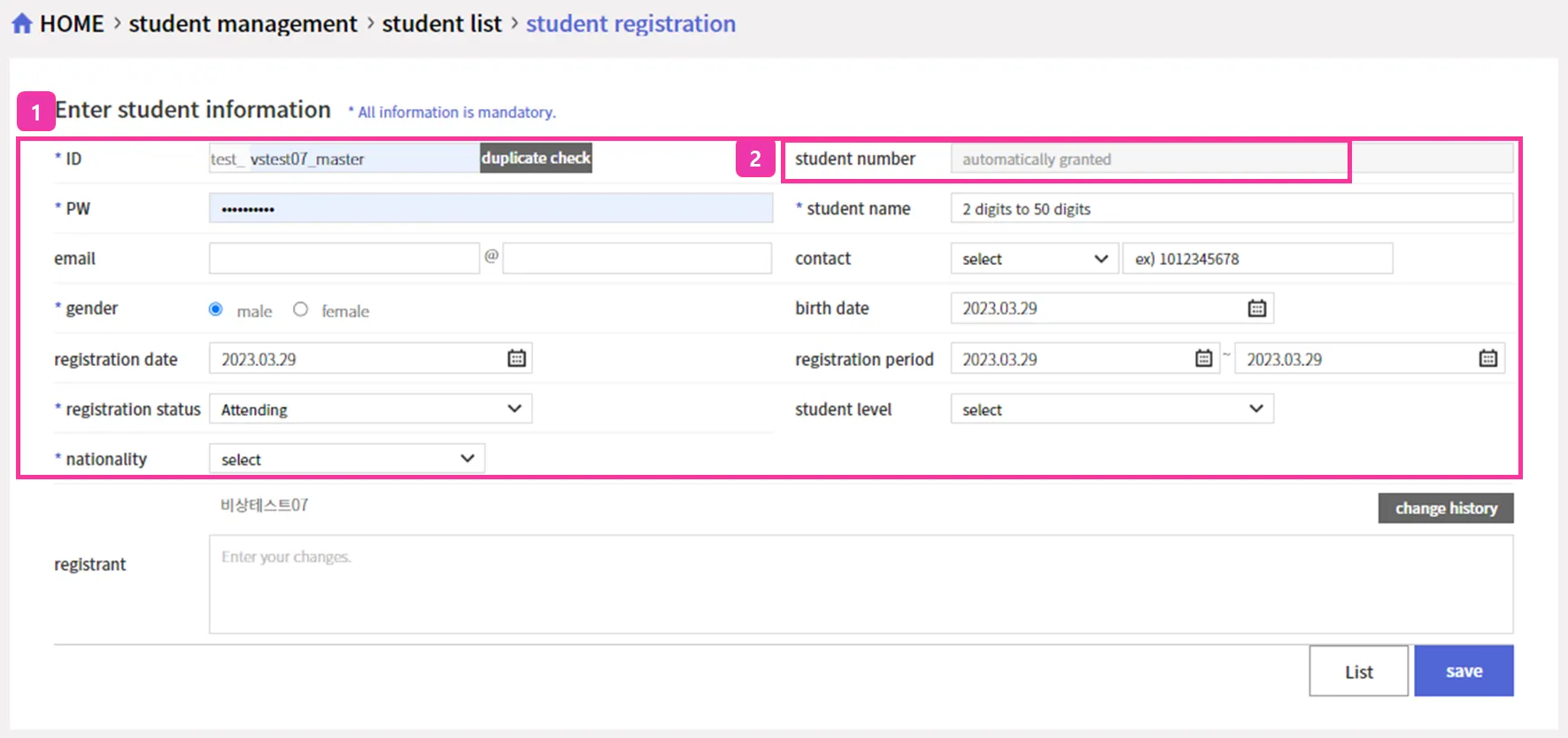Open registration period end date calendar

(1487, 358)
